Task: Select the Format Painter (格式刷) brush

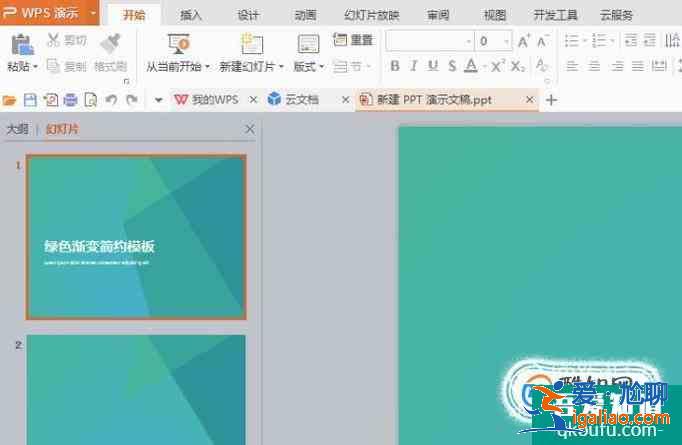Action: point(110,43)
